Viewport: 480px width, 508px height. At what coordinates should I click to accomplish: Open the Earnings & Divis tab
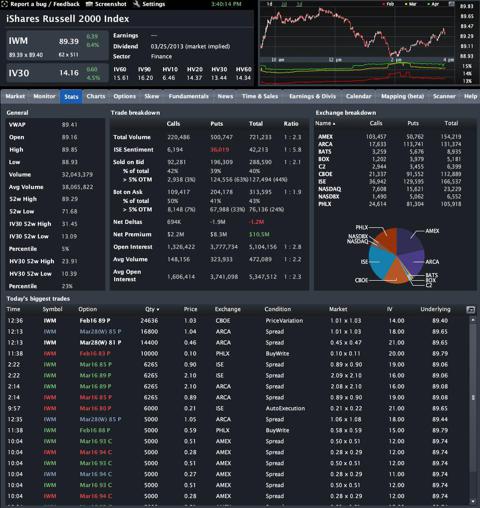(312, 96)
